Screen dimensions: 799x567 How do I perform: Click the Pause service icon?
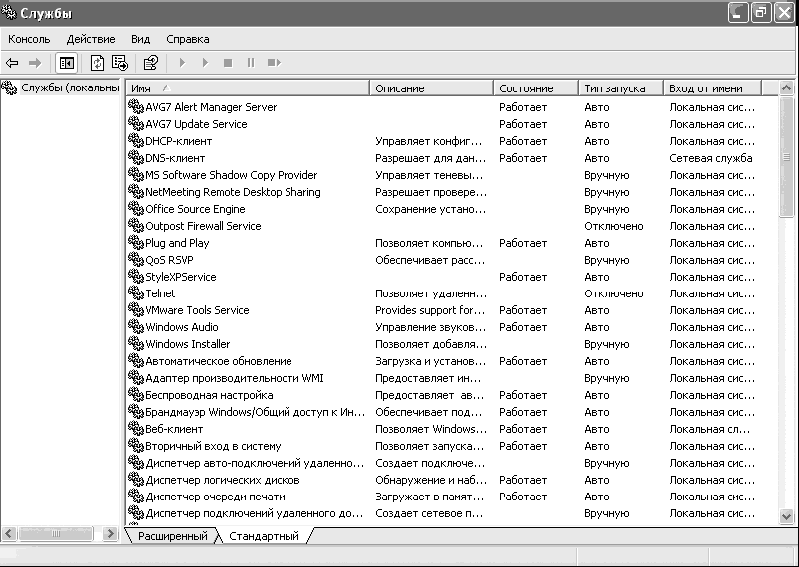tap(251, 63)
